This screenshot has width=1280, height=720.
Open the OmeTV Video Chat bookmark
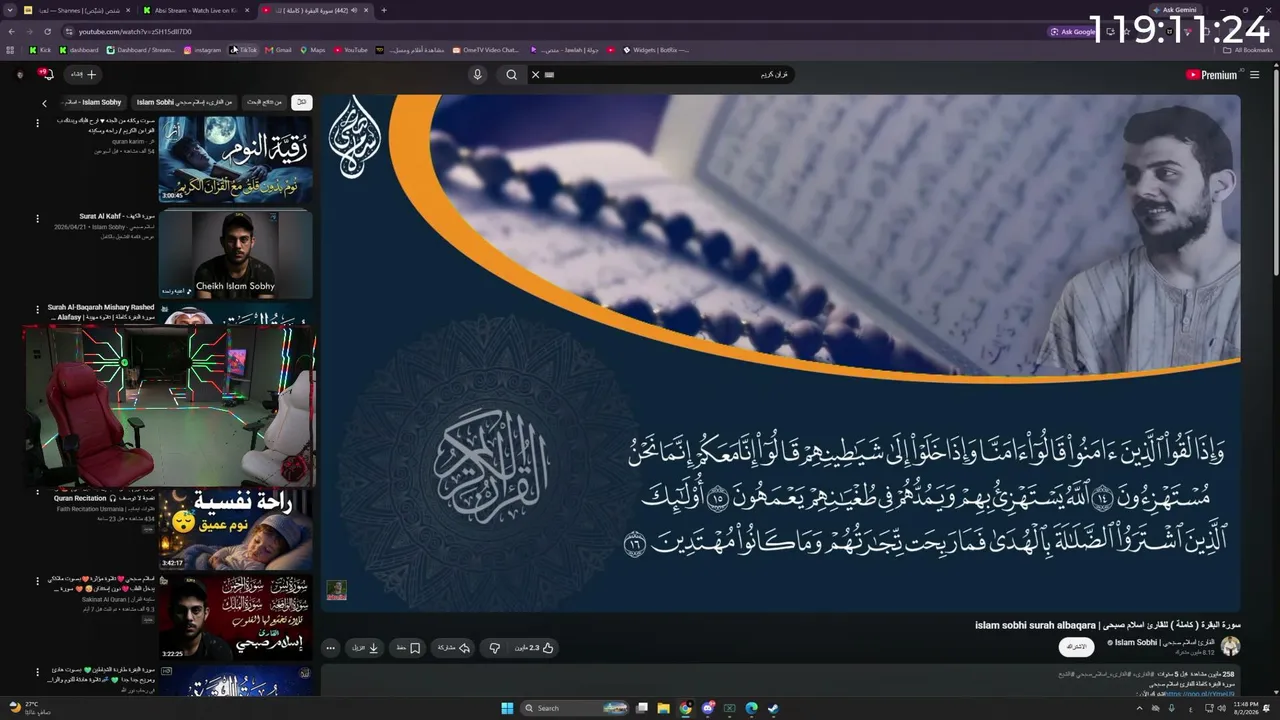(x=486, y=50)
